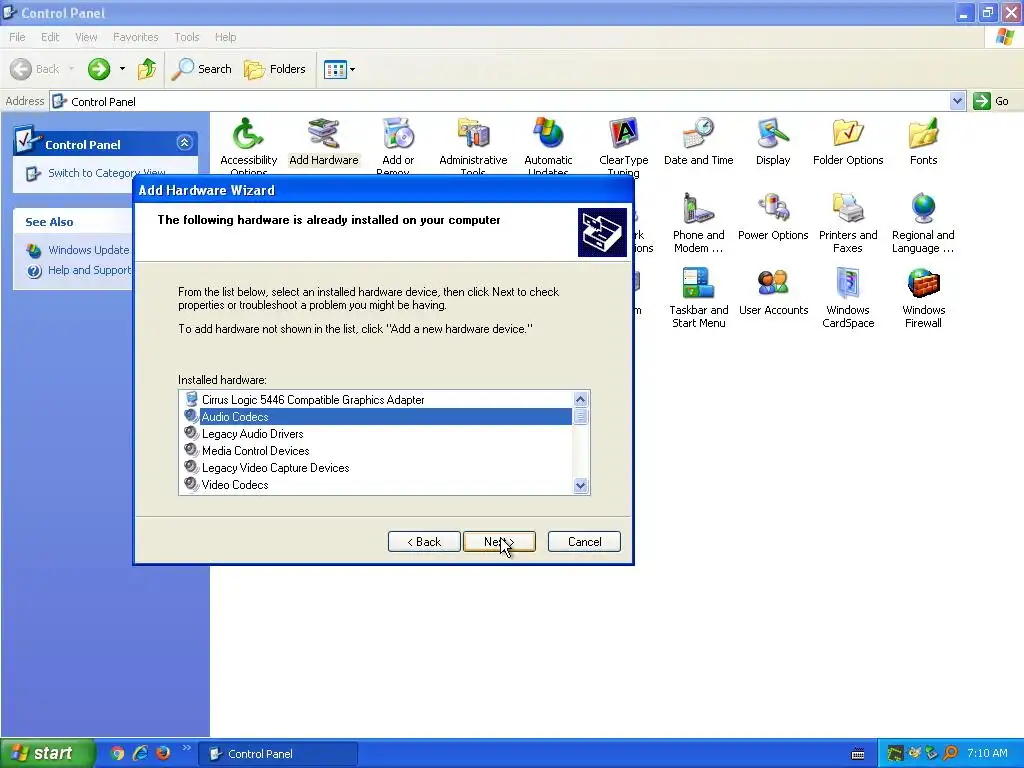Click the Up folder toolbar icon
The image size is (1024, 768).
(x=147, y=69)
